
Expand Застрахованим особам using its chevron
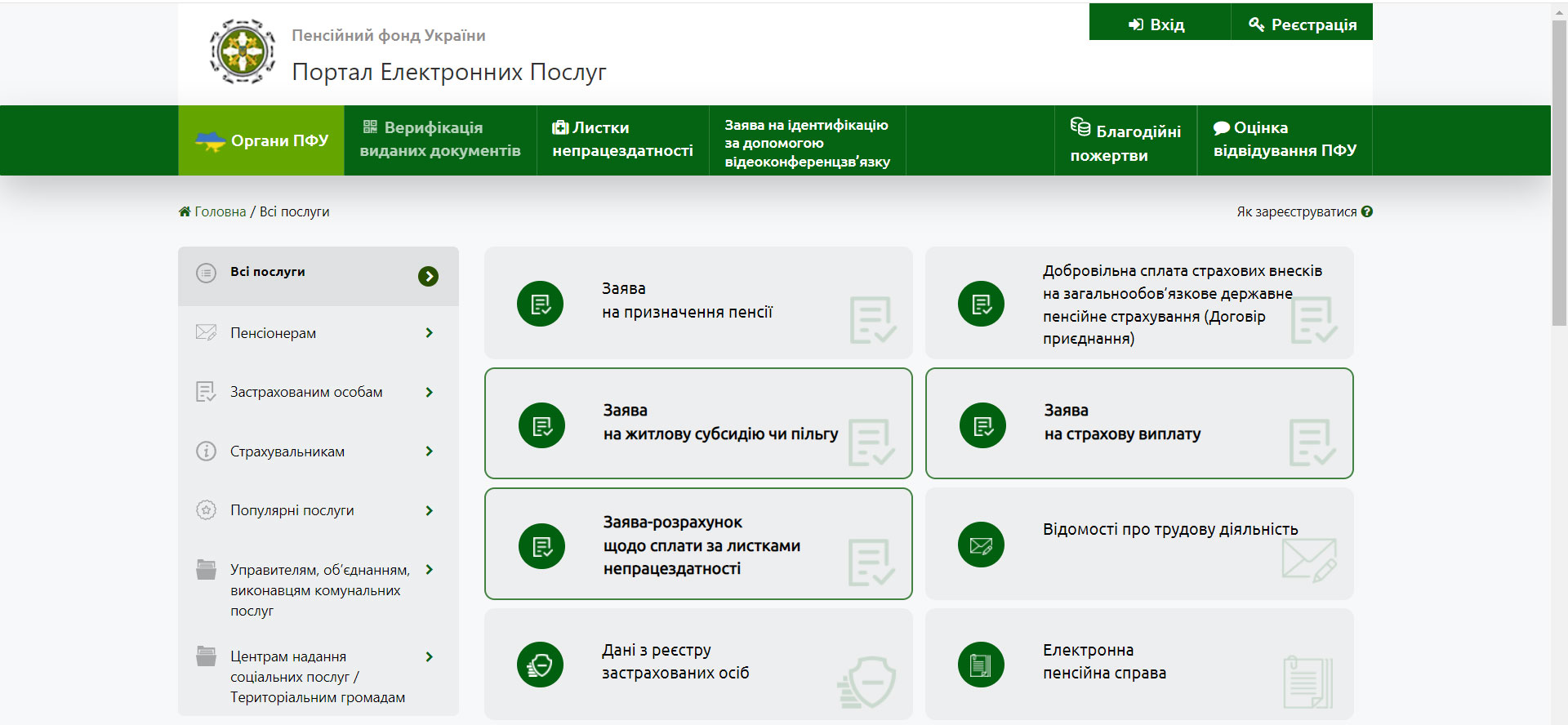point(430,392)
